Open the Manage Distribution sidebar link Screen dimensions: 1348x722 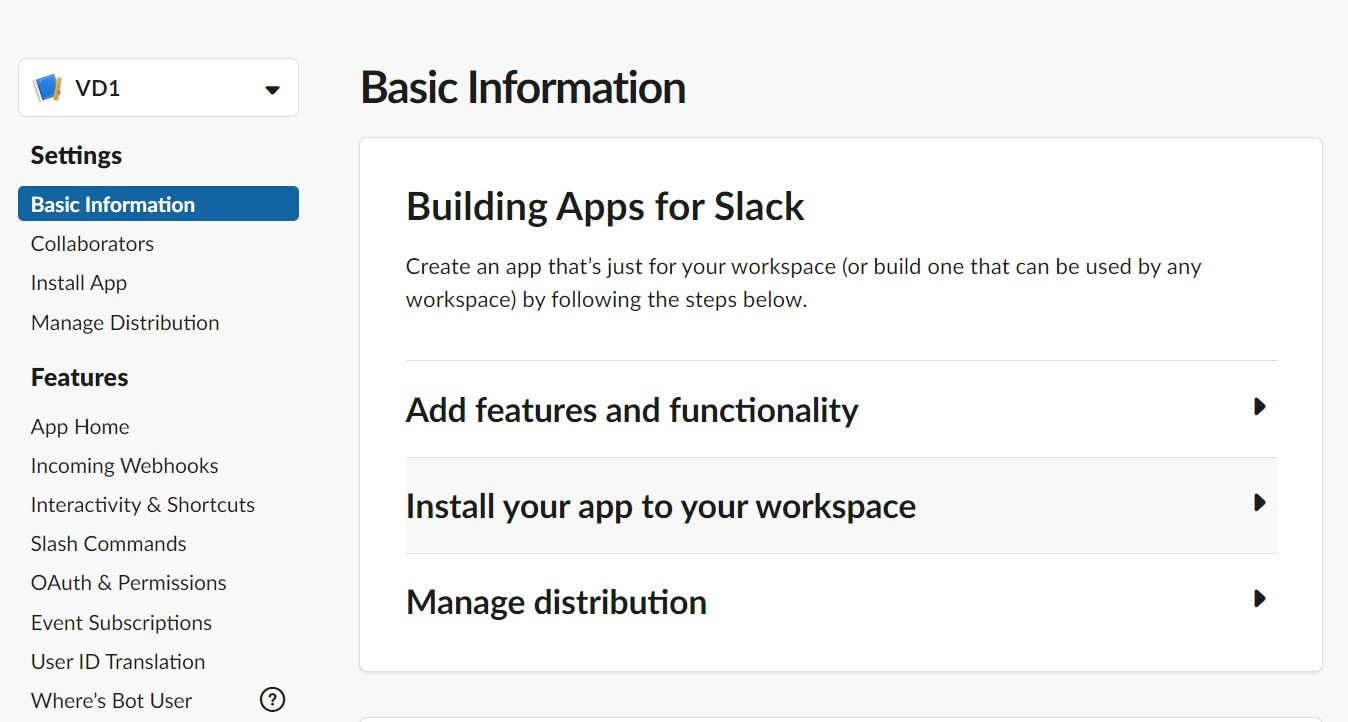point(125,323)
